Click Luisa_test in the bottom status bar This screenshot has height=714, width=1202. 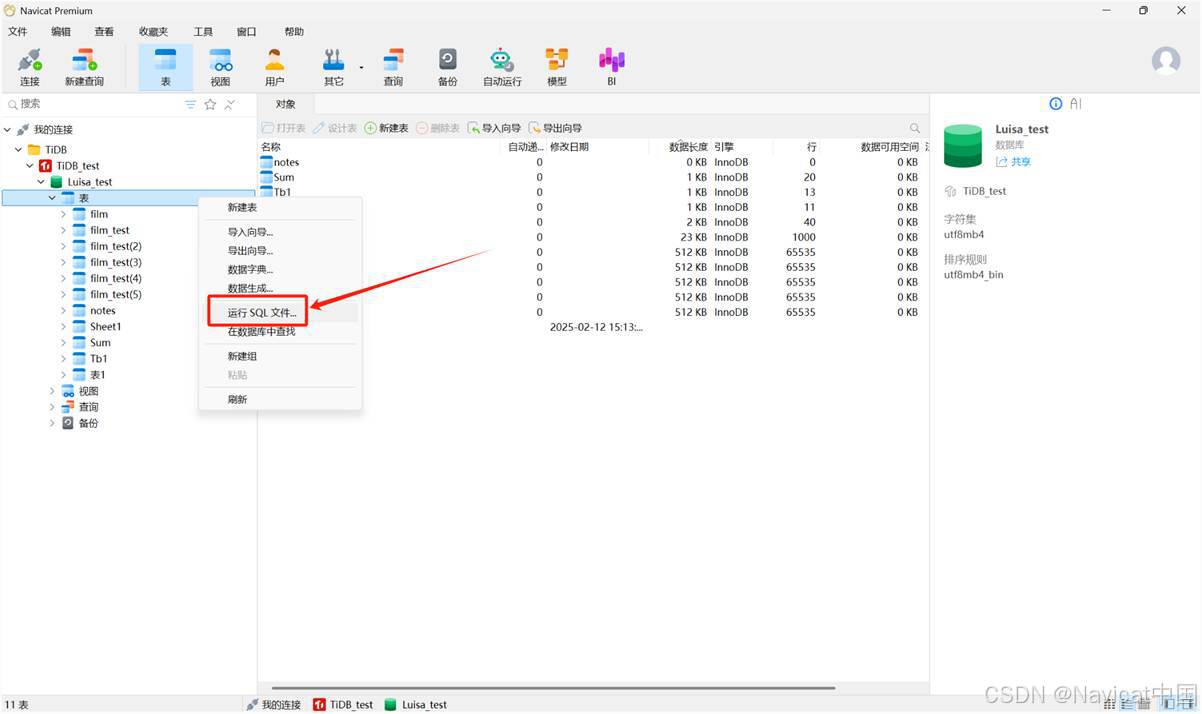click(x=416, y=705)
